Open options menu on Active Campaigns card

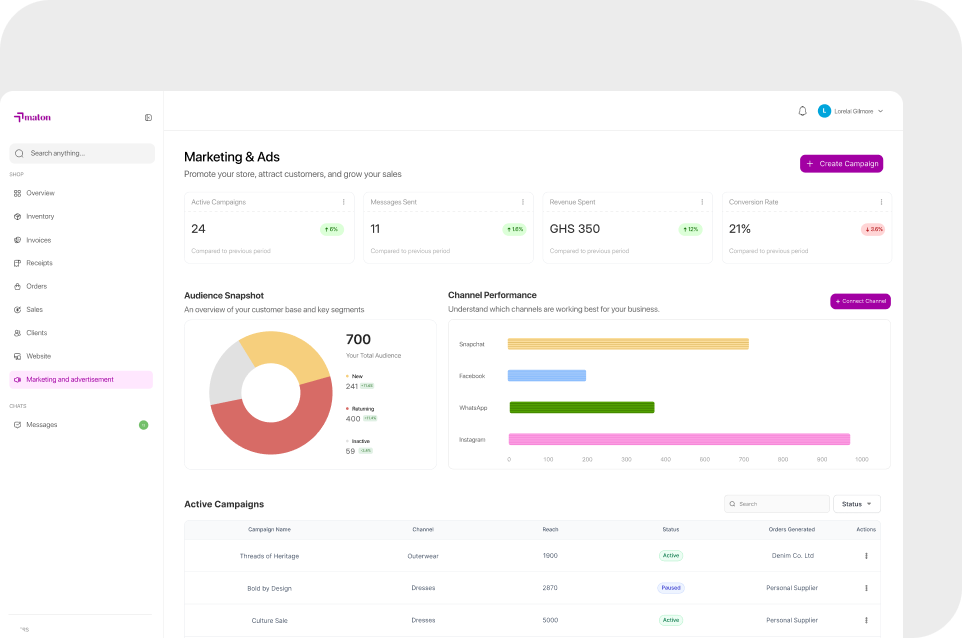click(x=344, y=202)
